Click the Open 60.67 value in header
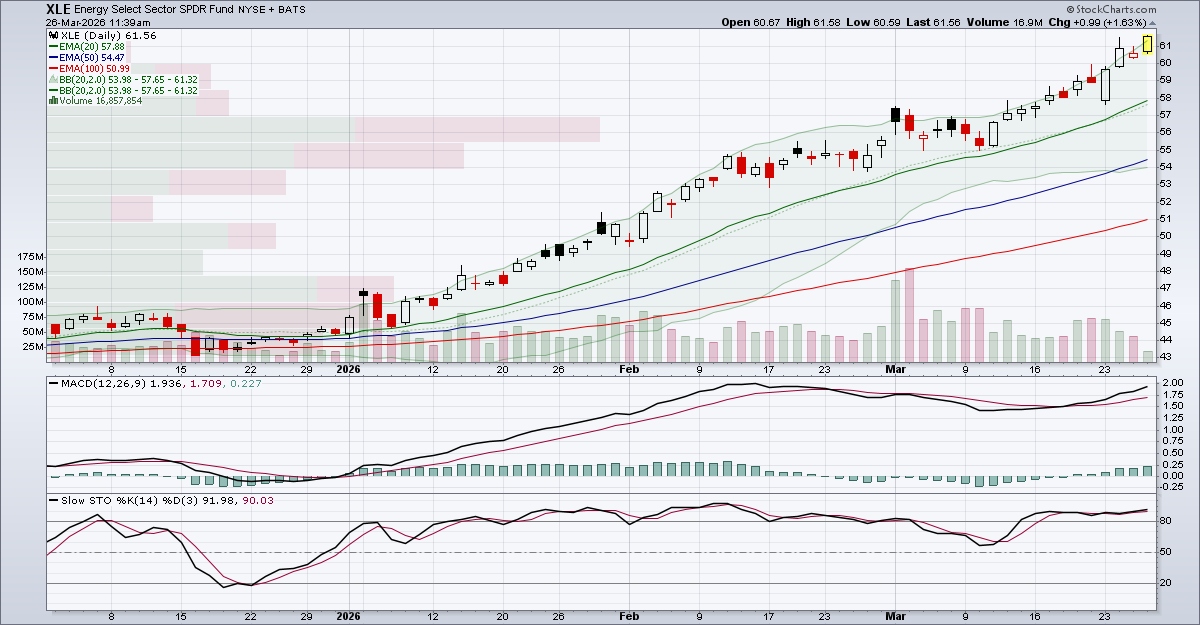 750,22
